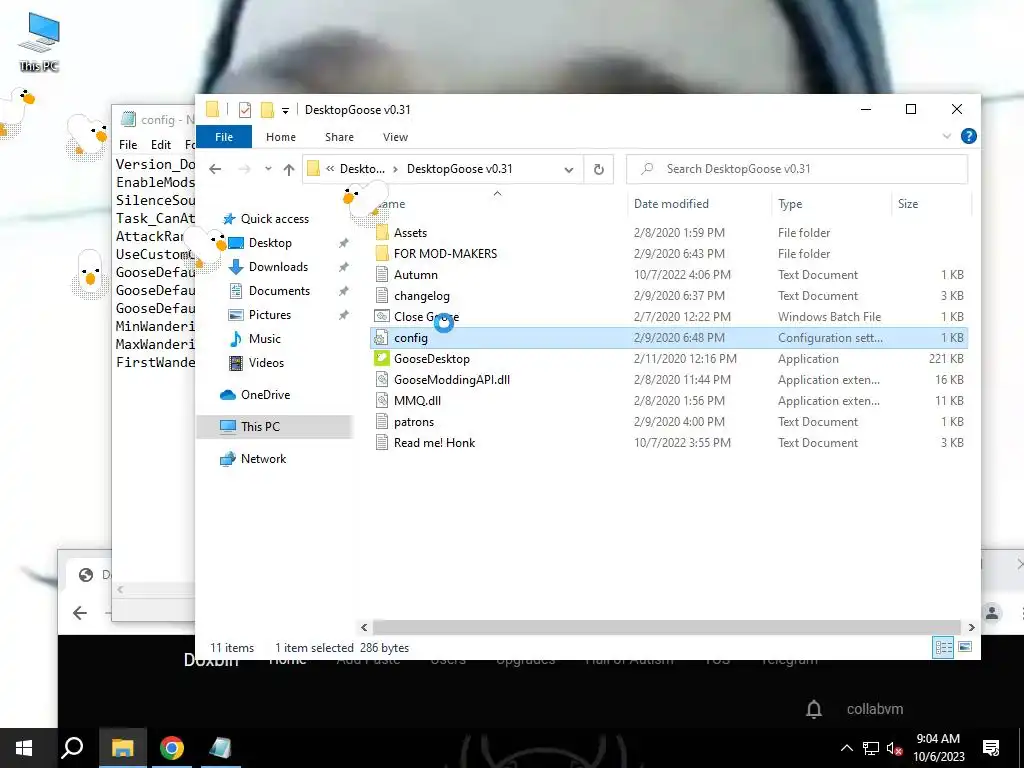Open taskbar Search magnifier

72,748
